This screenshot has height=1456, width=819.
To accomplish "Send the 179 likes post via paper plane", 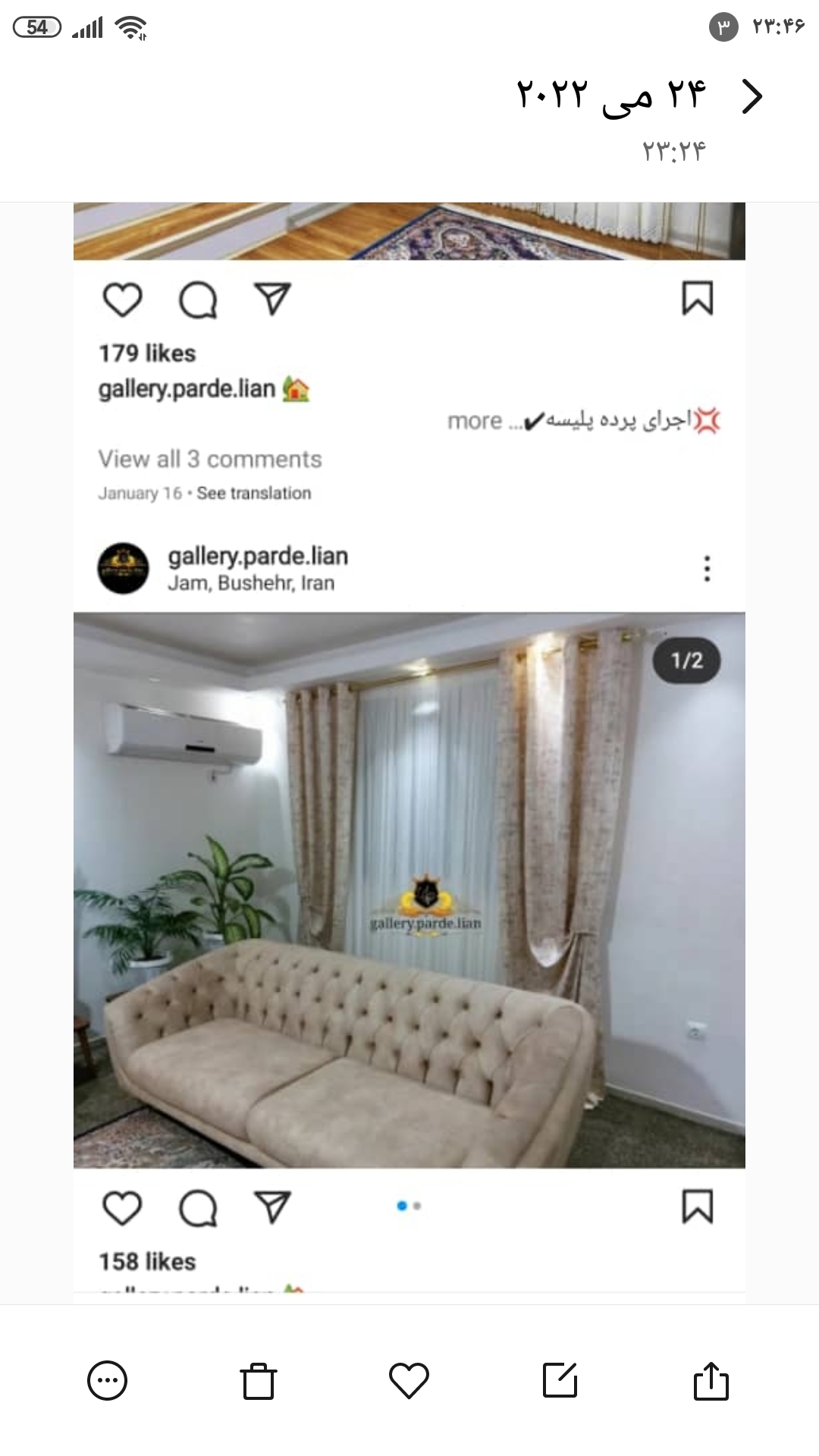I will 272,299.
